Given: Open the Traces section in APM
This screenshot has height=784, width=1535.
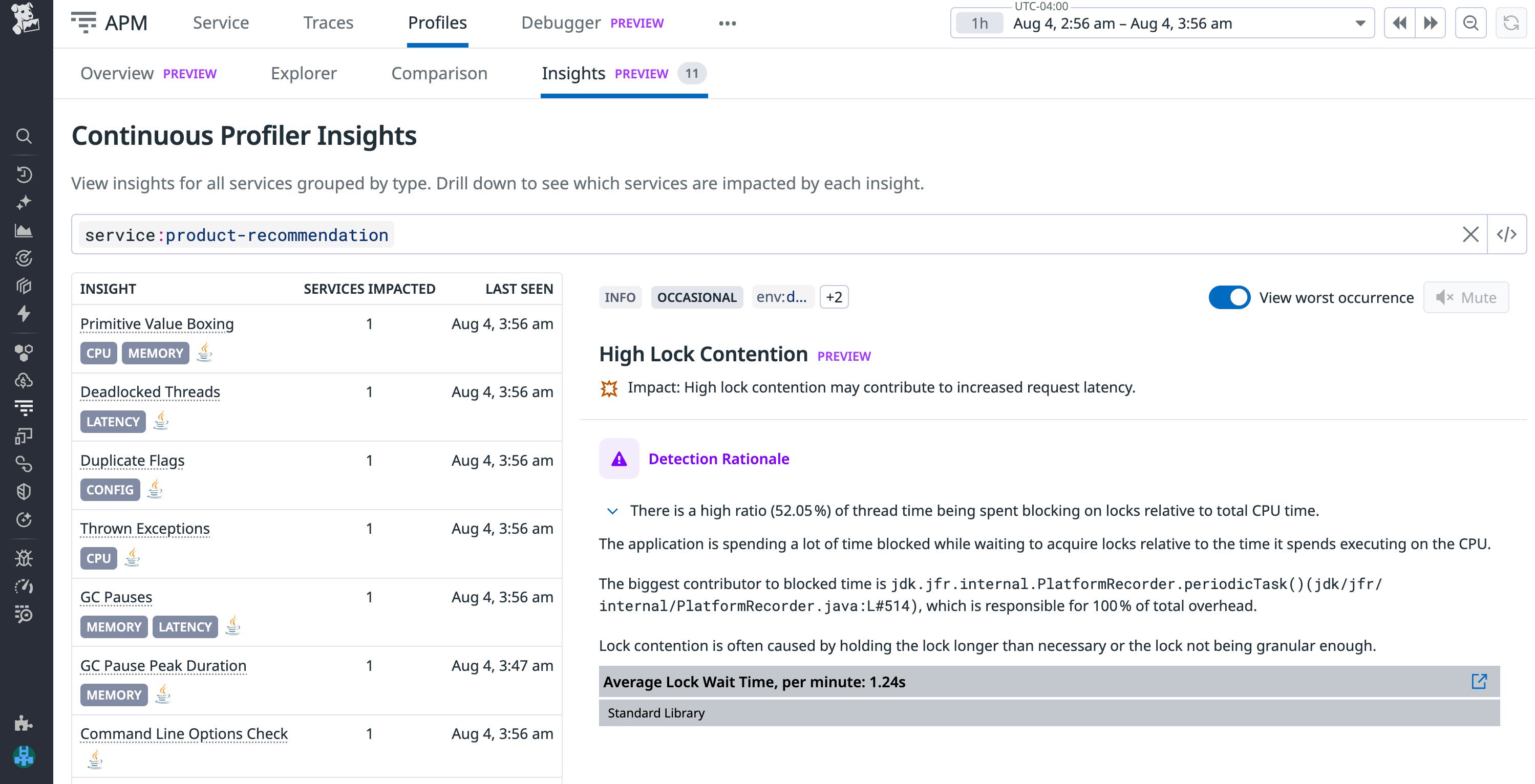Looking at the screenshot, I should click(x=328, y=23).
